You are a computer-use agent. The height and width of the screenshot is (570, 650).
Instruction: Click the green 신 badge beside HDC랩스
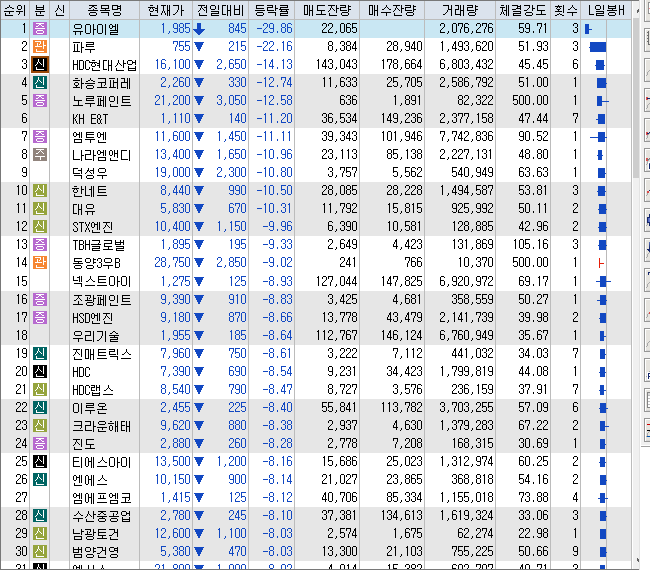40,390
